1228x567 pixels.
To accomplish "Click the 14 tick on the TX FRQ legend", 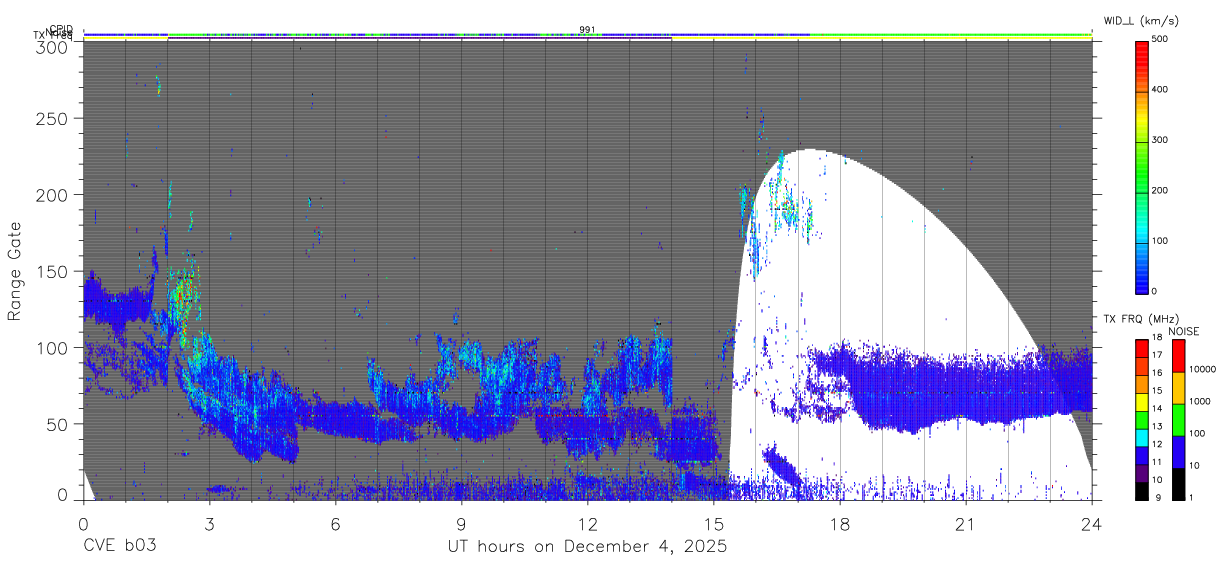I will click(1158, 409).
